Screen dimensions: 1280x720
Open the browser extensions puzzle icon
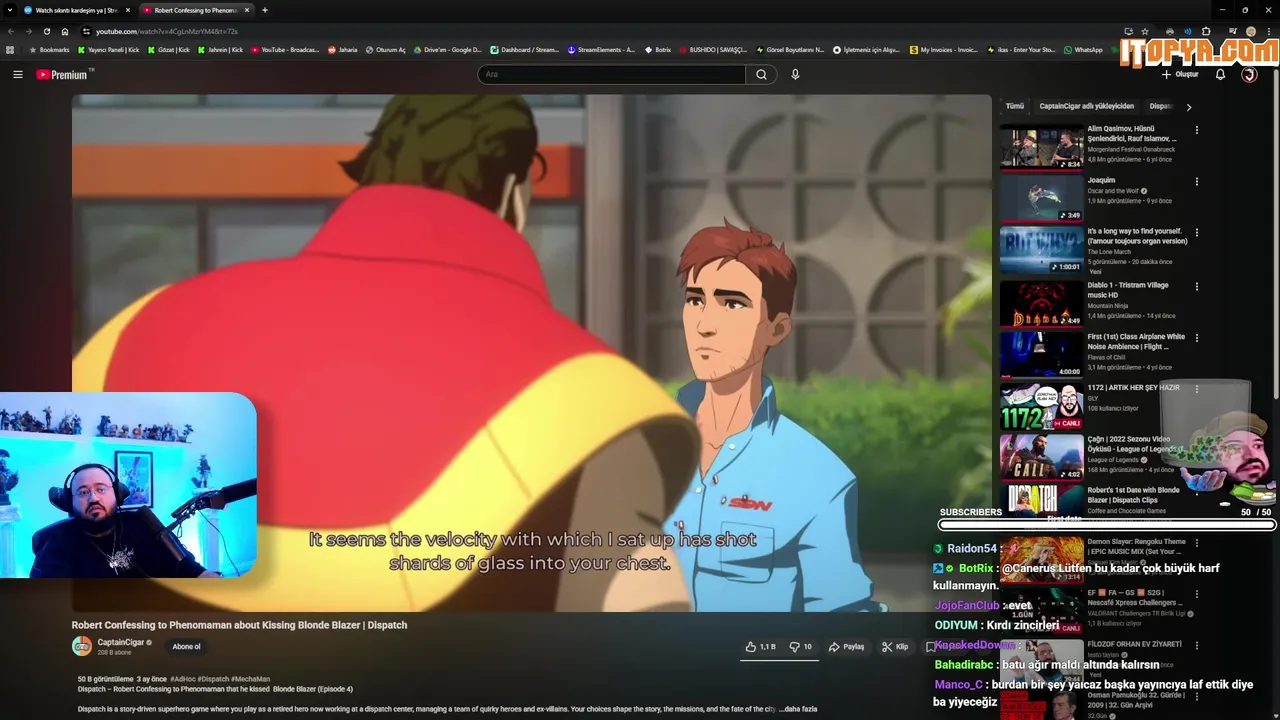(1206, 31)
